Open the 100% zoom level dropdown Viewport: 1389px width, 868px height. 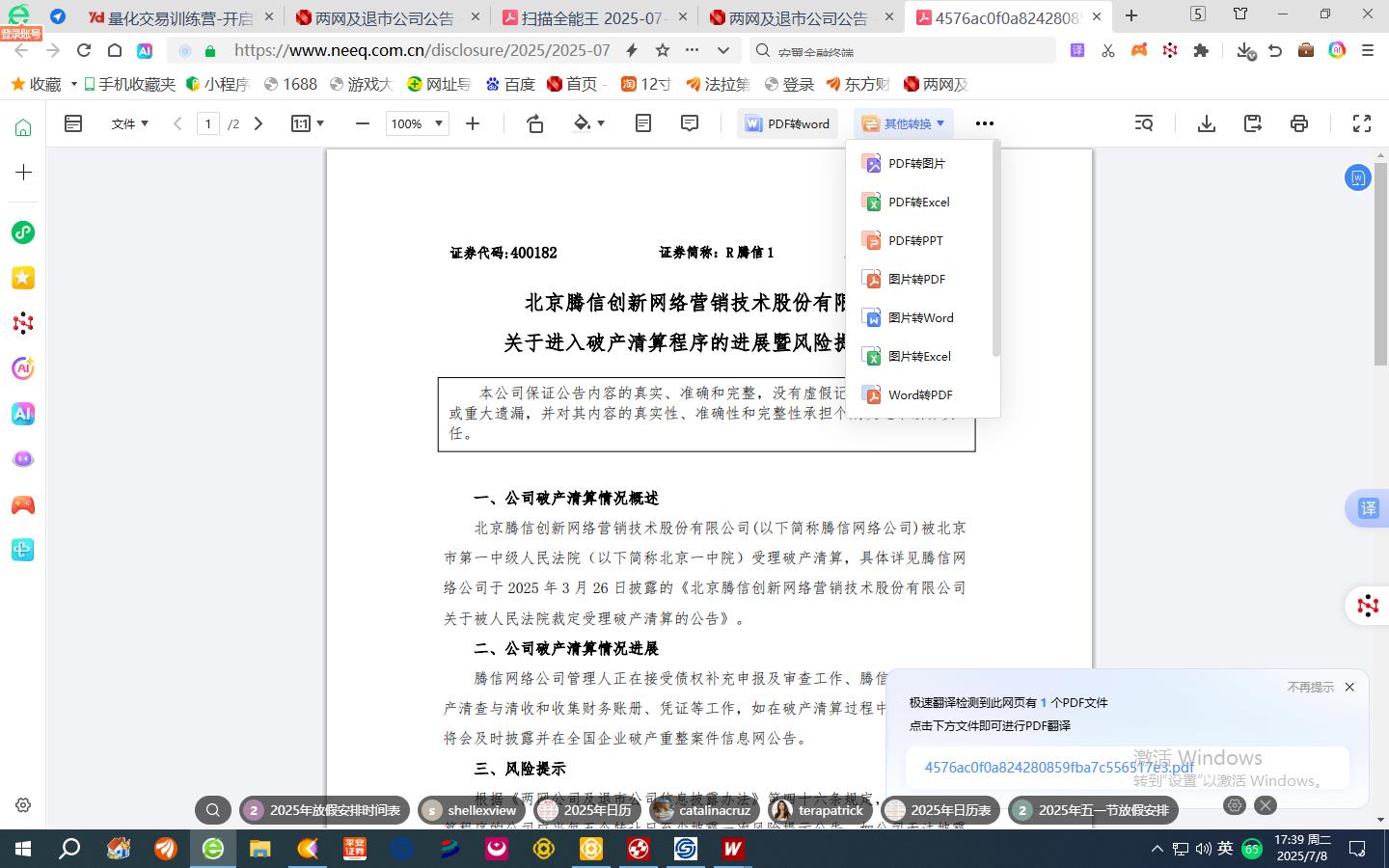[x=418, y=123]
